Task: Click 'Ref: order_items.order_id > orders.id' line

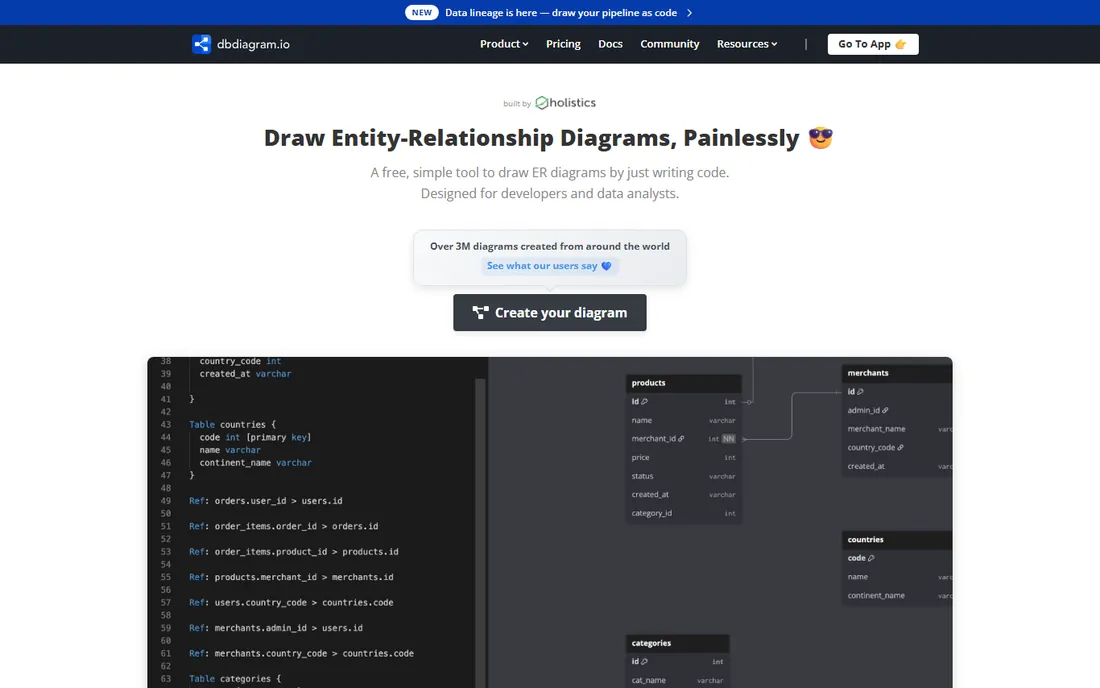Action: pos(283,526)
